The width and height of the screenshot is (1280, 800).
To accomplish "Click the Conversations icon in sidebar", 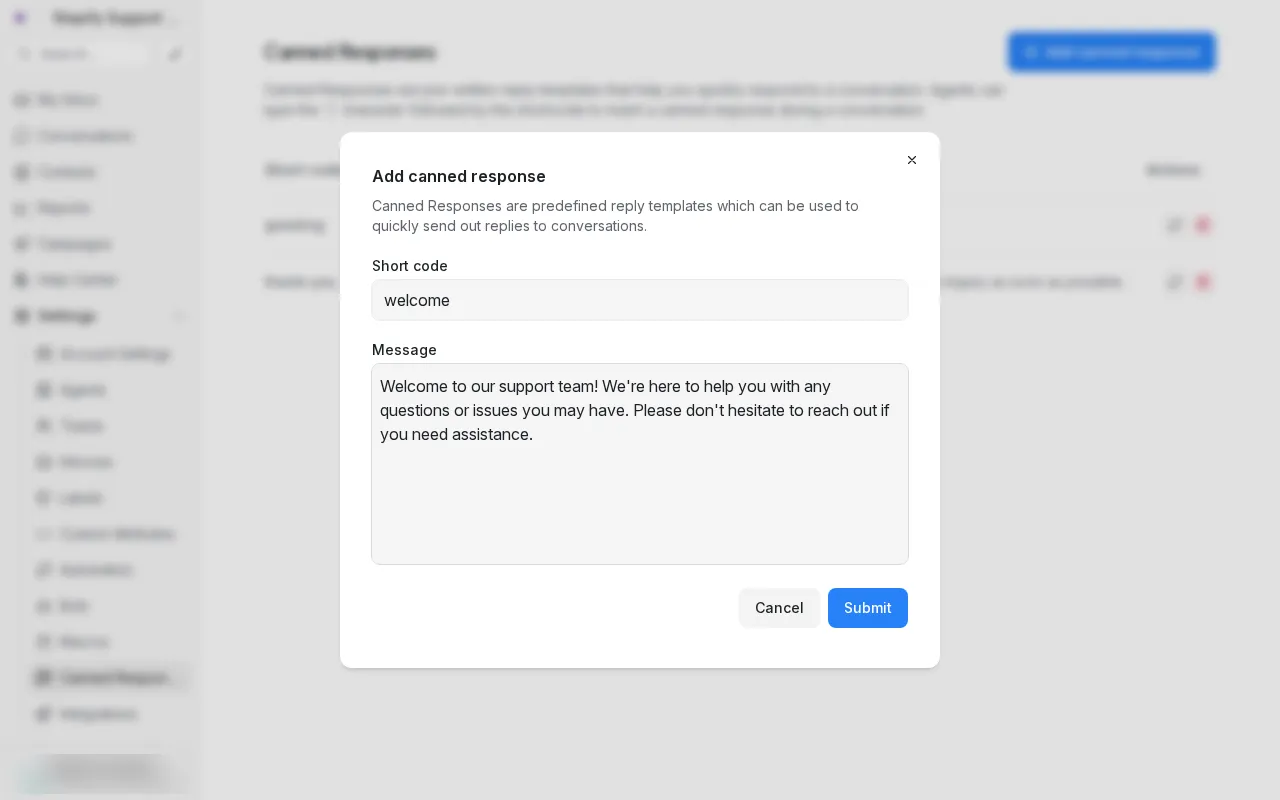I will pos(22,136).
